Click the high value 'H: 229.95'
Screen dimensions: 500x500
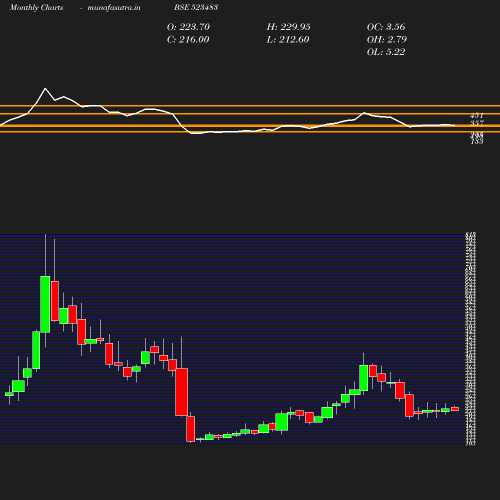click(288, 27)
